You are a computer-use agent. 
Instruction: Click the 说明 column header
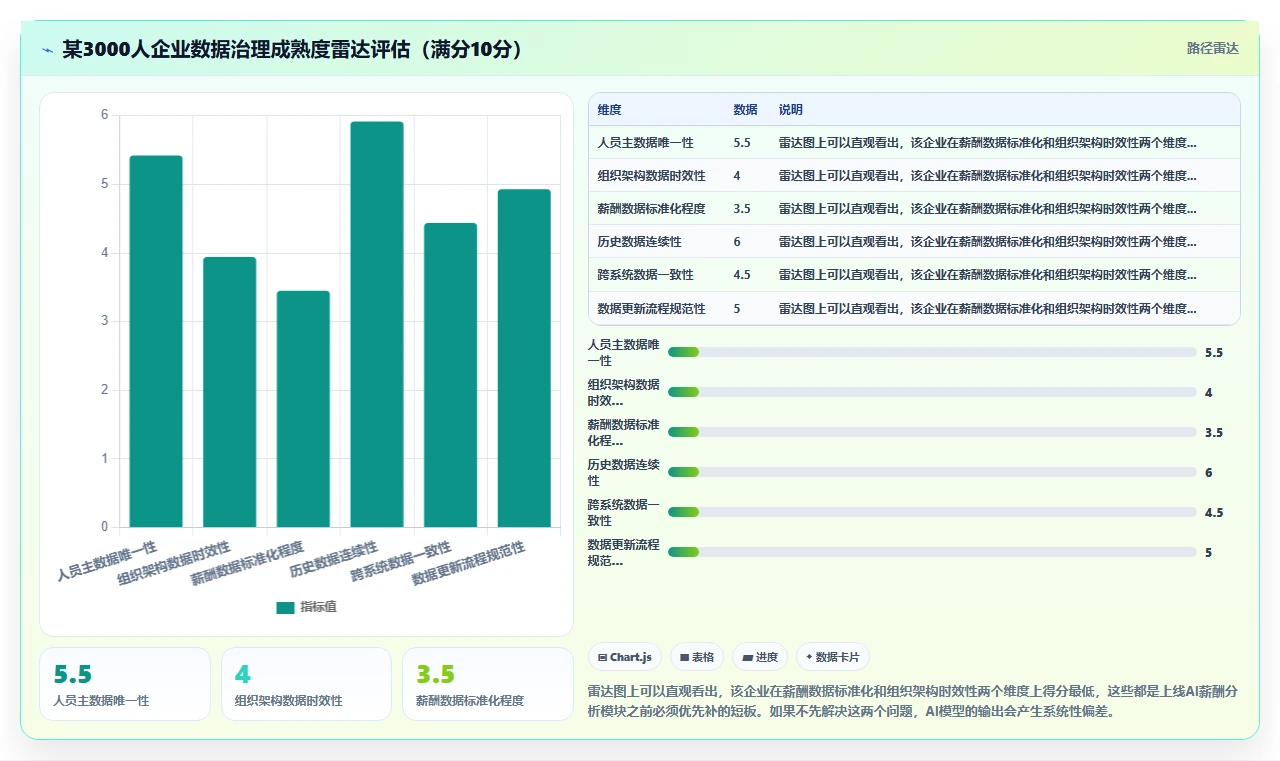click(791, 110)
